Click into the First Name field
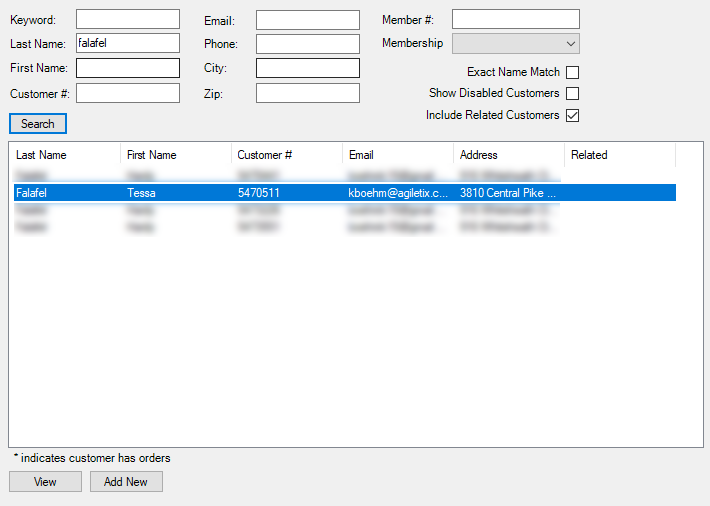Image resolution: width=710 pixels, height=506 pixels. point(128,68)
